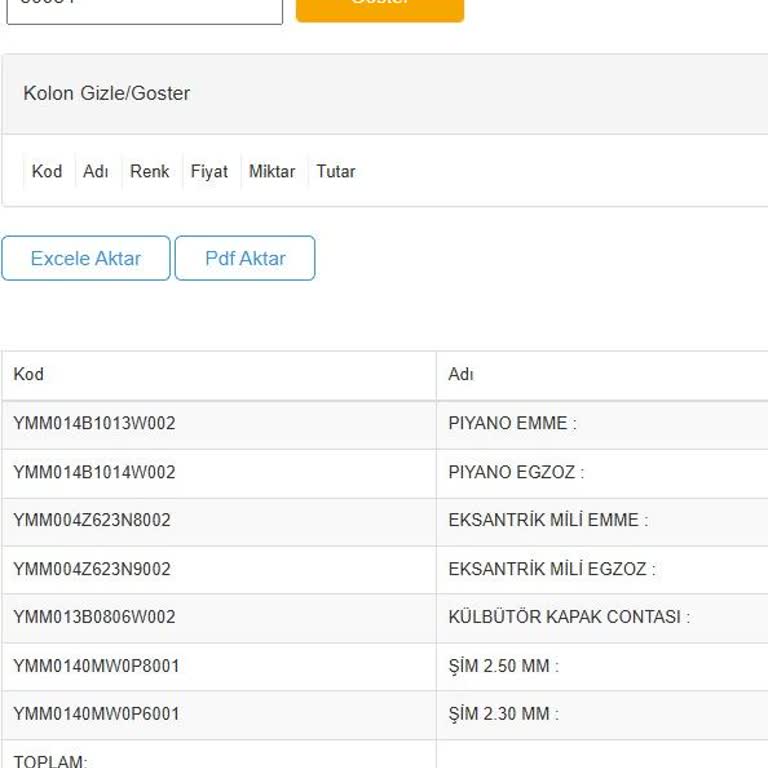Click the PIYANO EGZOZ cell
768x768 pixels.
[602, 473]
